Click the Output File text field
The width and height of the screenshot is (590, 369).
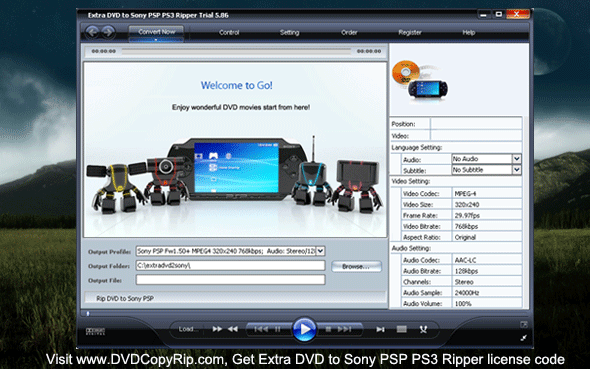coord(230,280)
